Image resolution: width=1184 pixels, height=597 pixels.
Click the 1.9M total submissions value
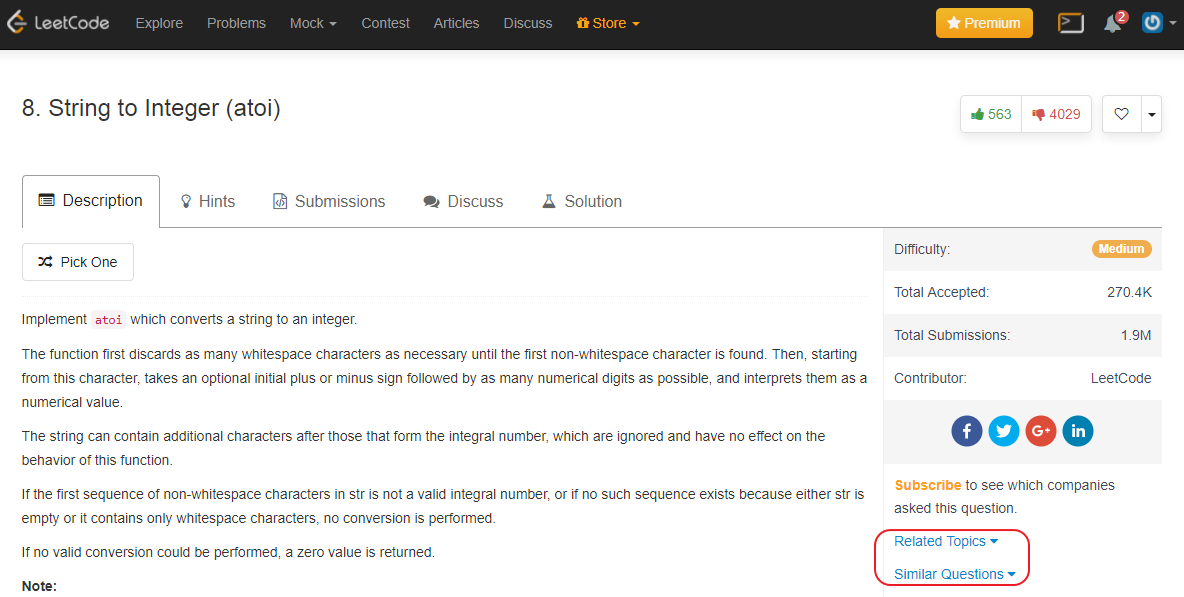tap(1136, 335)
